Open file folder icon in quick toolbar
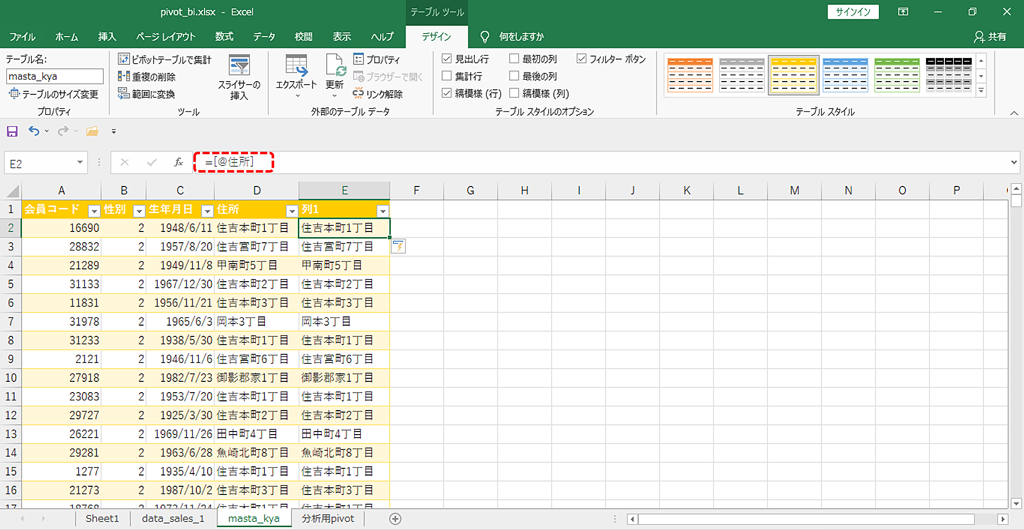Screen dimensions: 1024x530 pyautogui.click(x=92, y=131)
